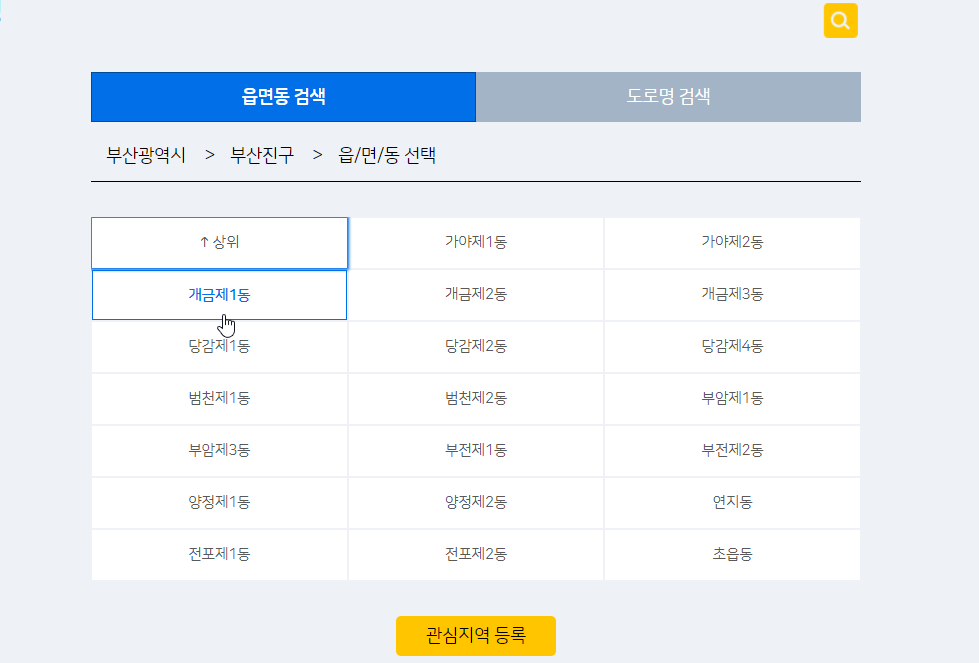Click the 양정제2동 entry
979x663 pixels.
point(476,503)
